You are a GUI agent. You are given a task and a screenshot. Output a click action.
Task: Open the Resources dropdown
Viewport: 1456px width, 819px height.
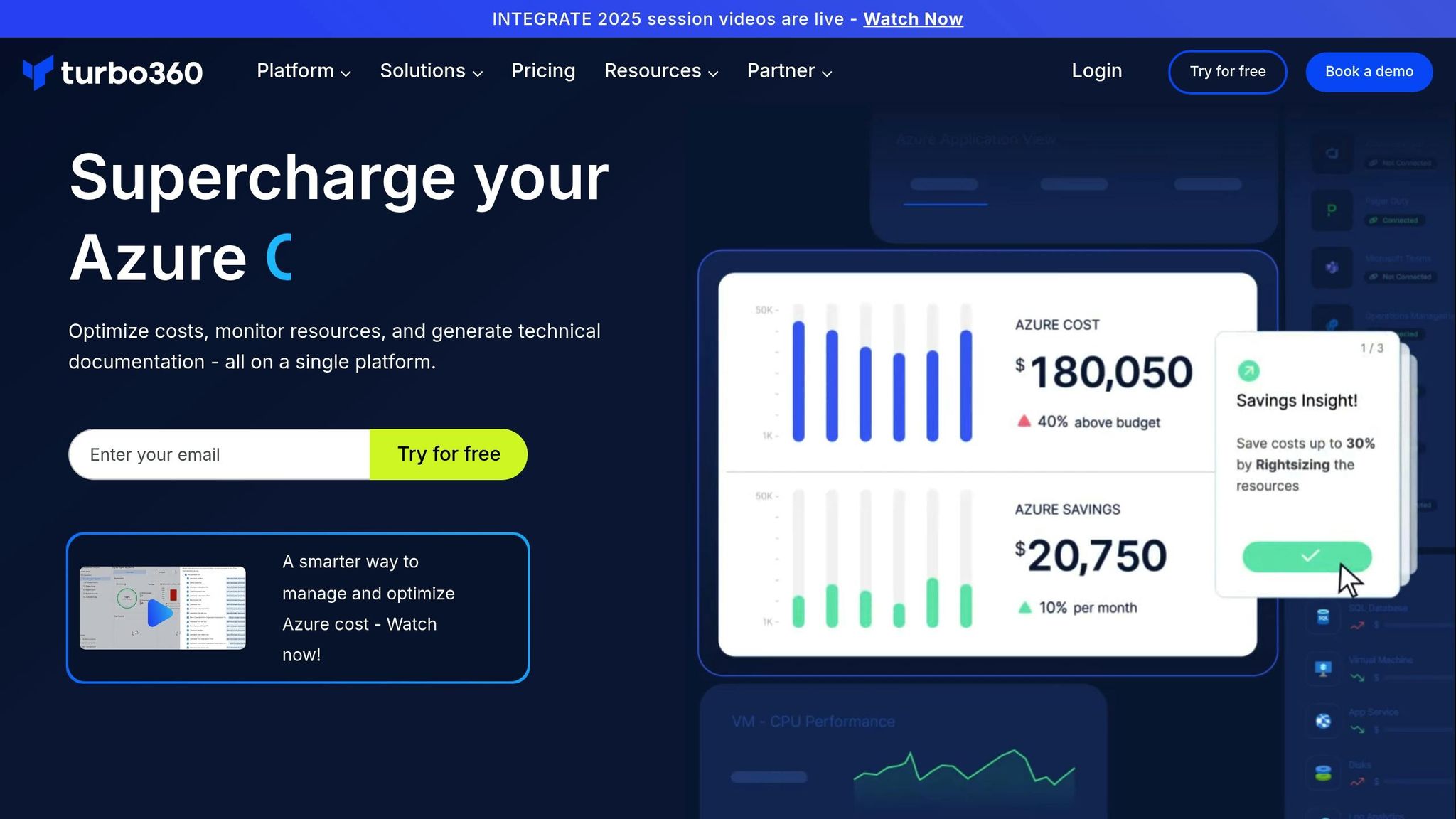(661, 71)
